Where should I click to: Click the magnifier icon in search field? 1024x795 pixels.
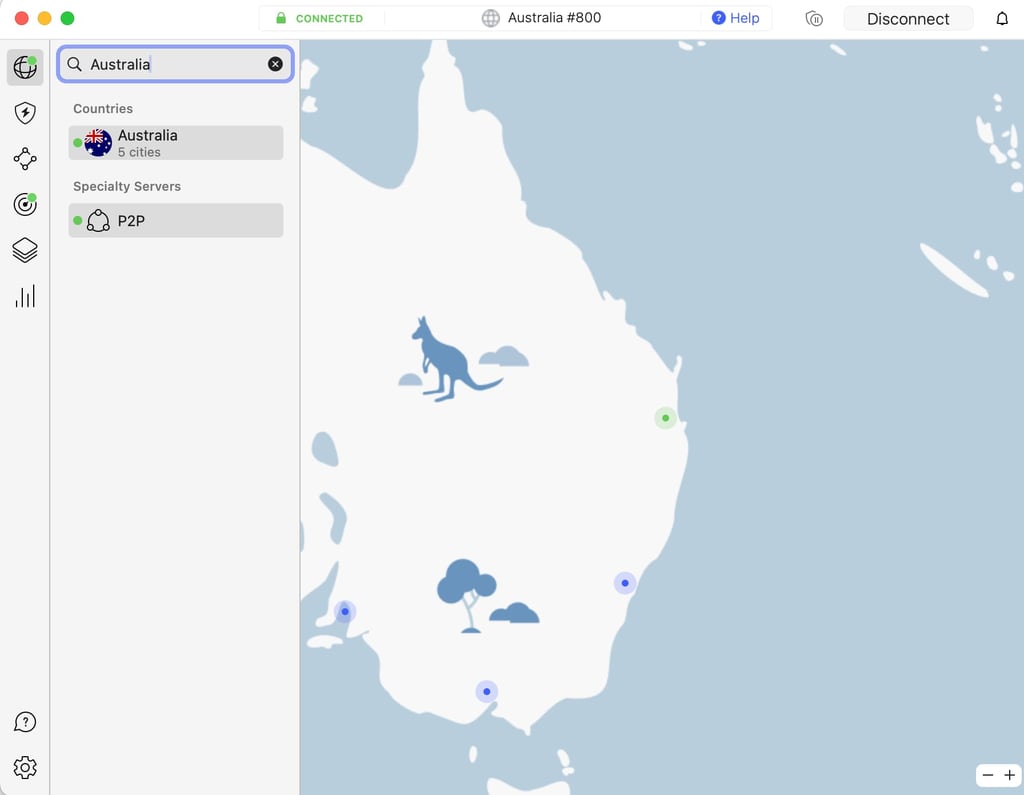coord(74,64)
